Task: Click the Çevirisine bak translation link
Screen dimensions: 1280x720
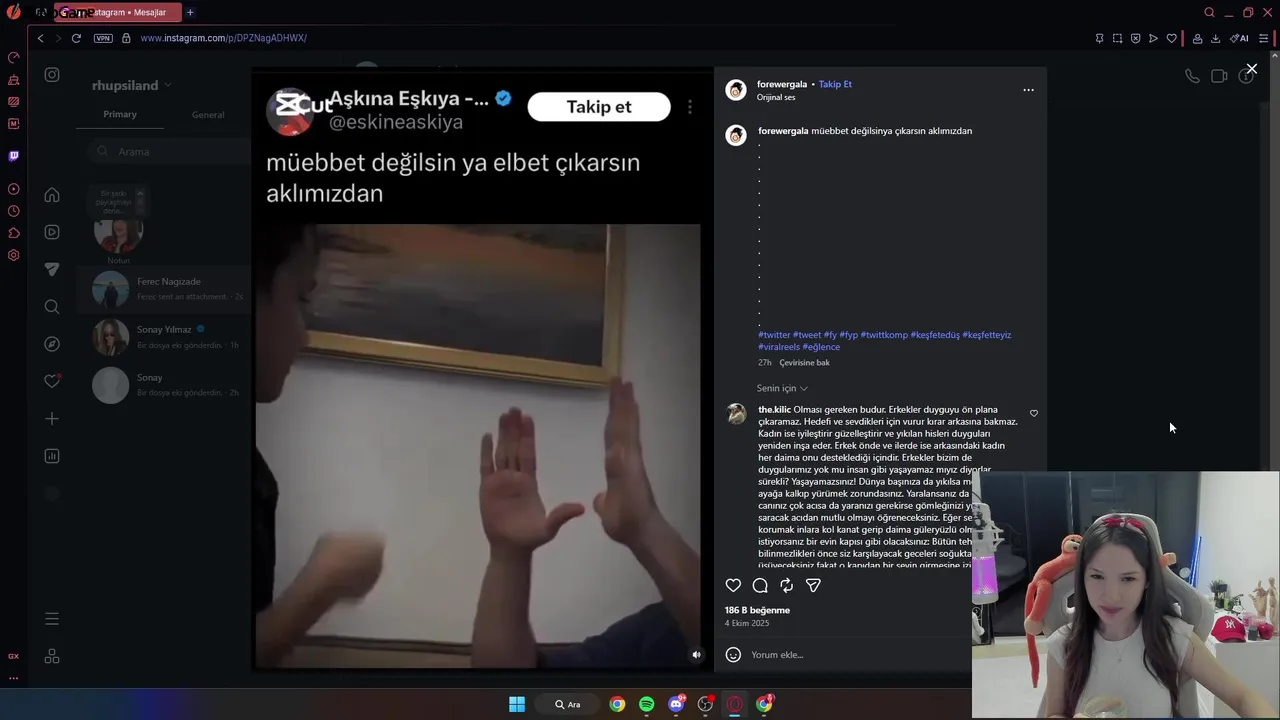Action: click(804, 362)
